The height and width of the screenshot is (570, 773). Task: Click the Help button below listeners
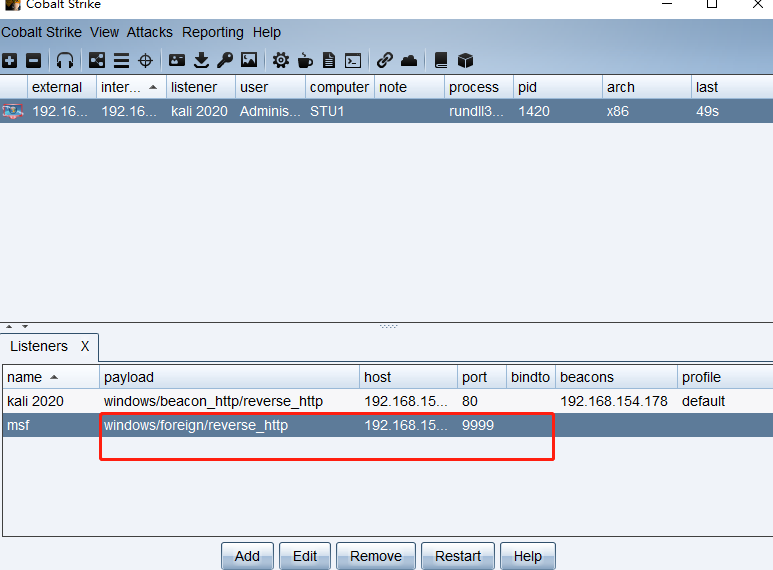click(x=527, y=556)
